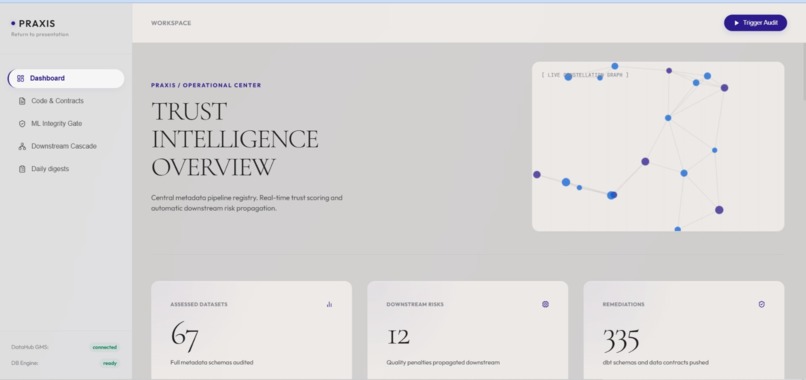Click the WORKSPACE header label
Screen dimensions: 806x380
click(x=171, y=23)
